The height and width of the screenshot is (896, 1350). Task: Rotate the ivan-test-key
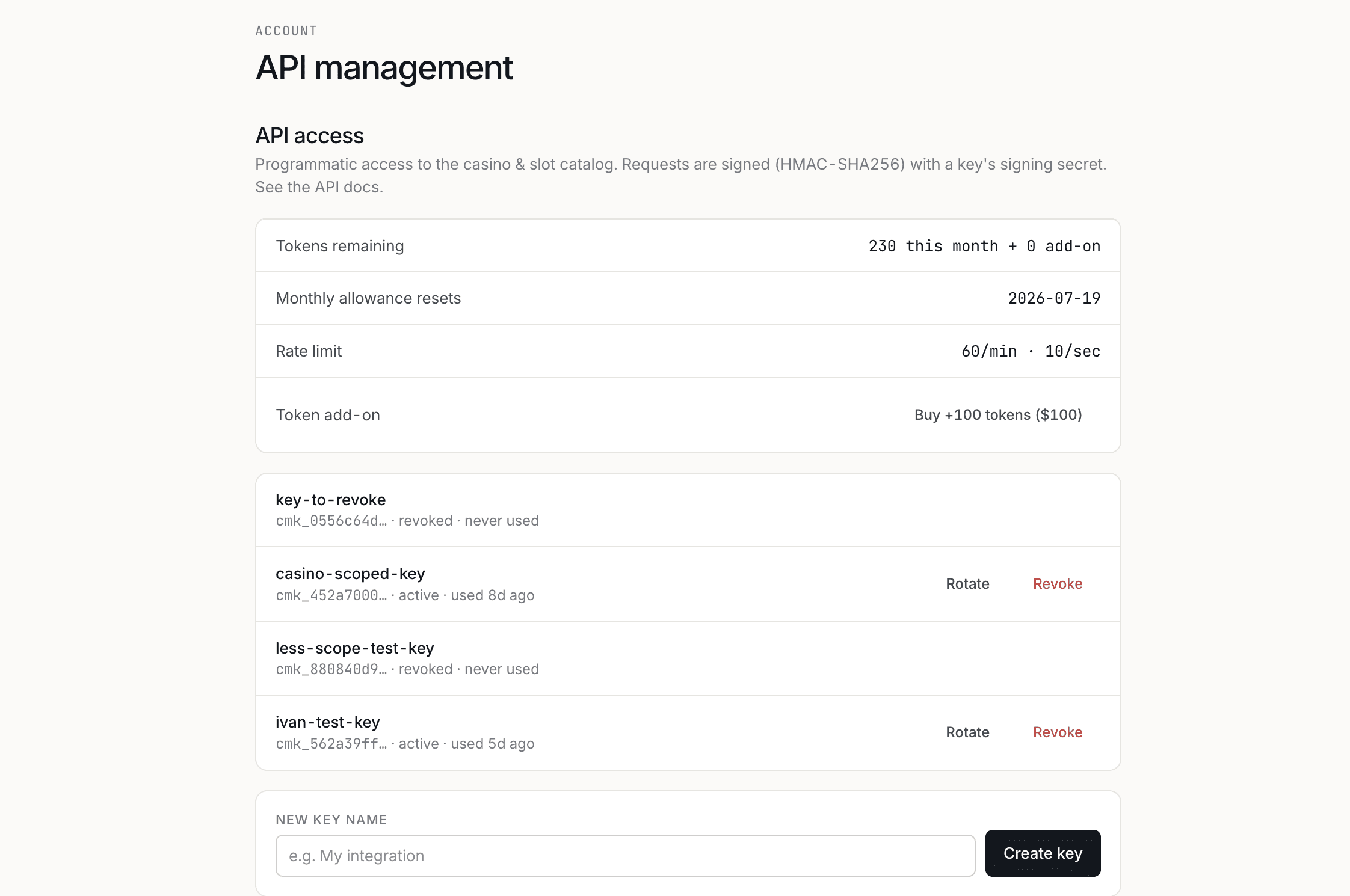(967, 732)
